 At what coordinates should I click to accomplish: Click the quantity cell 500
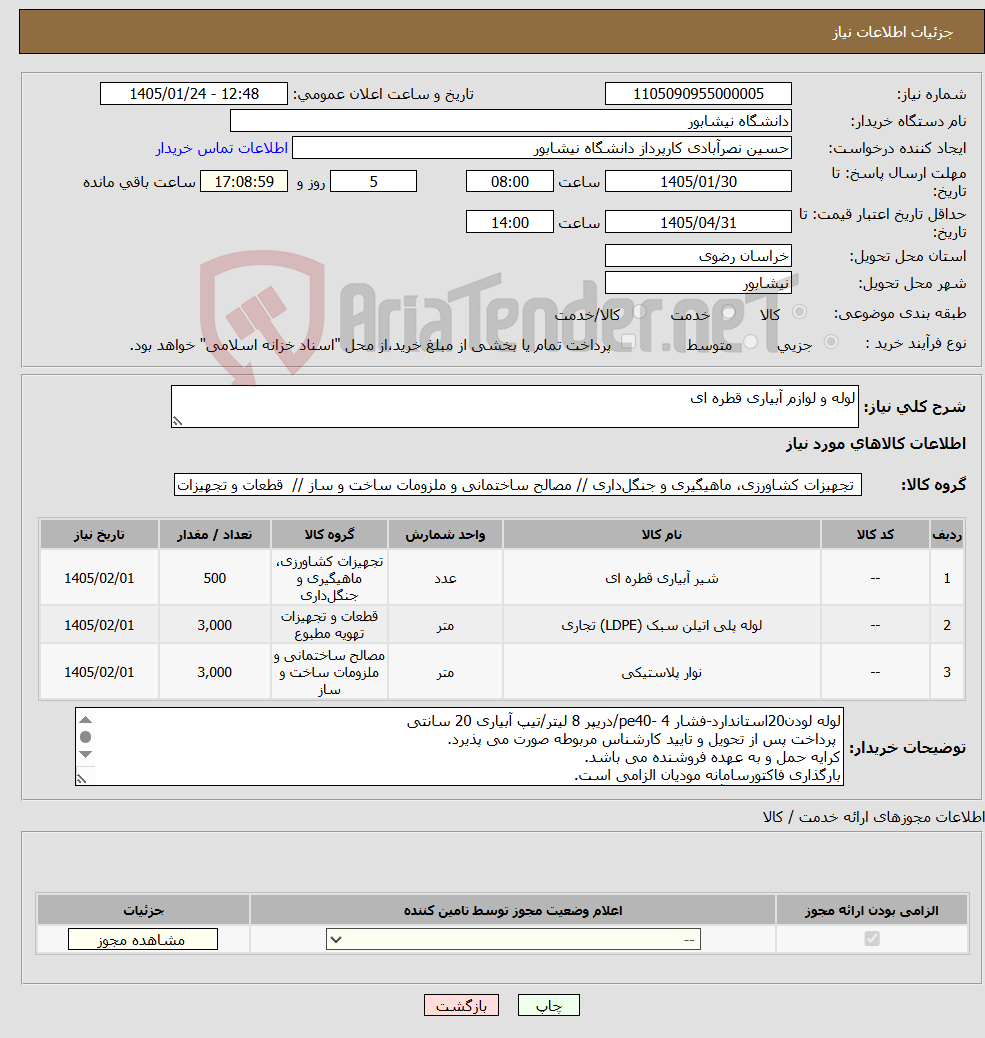[214, 578]
